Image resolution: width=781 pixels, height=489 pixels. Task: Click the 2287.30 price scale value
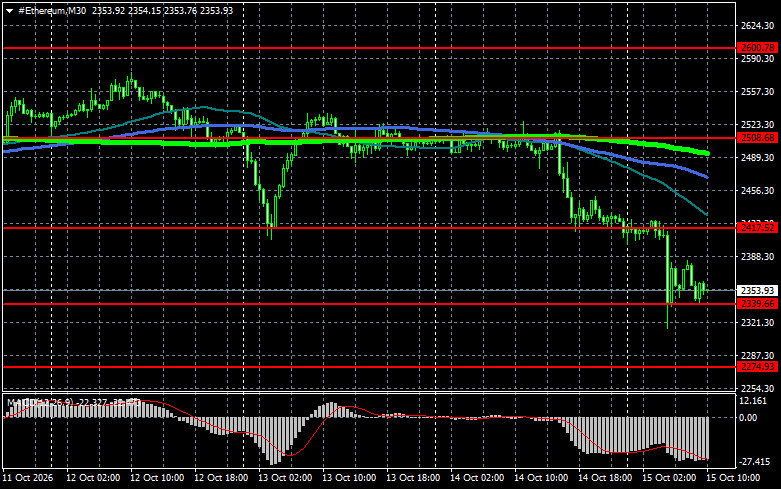(x=758, y=356)
